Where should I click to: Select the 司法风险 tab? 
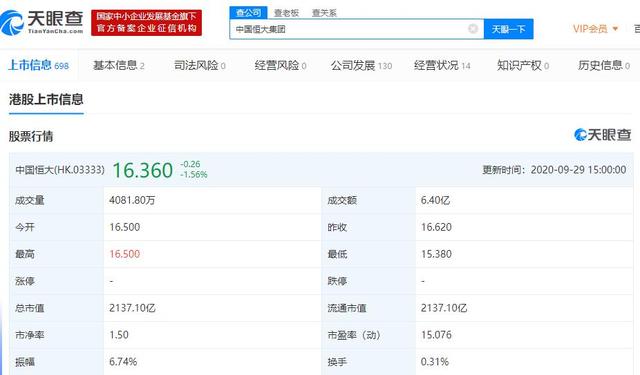200,65
